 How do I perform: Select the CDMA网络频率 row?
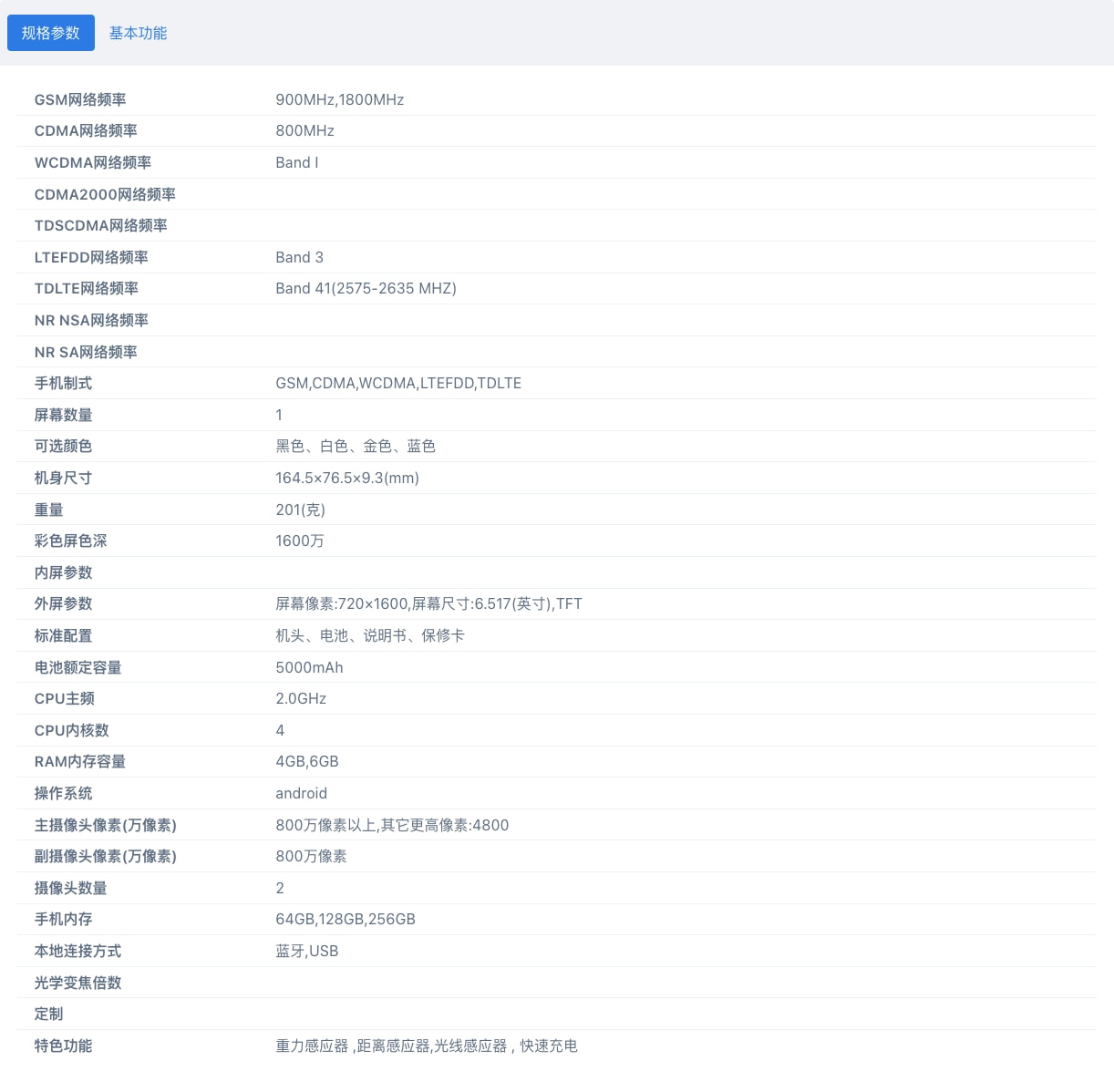tap(86, 130)
